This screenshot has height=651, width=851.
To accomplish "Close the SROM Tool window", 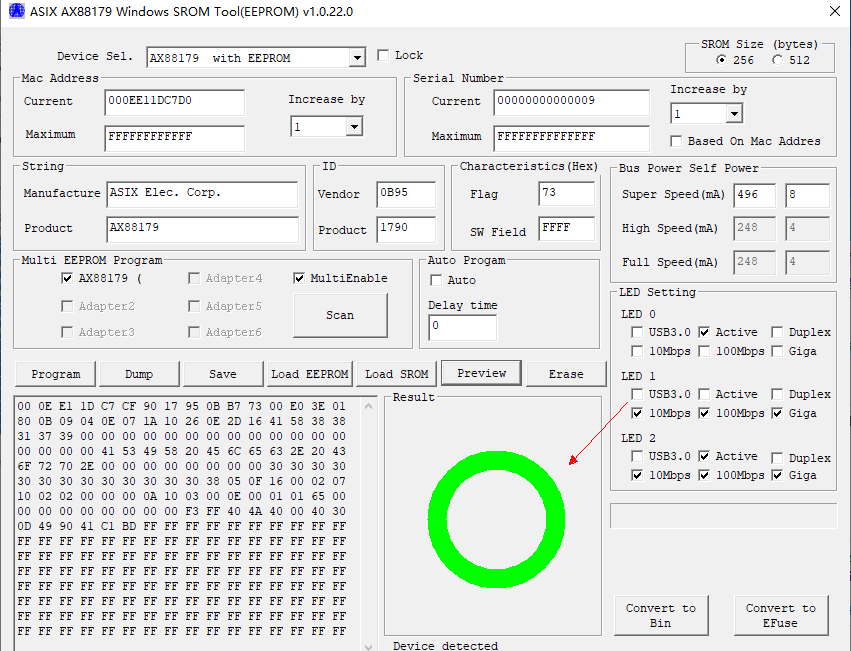I will (835, 11).
